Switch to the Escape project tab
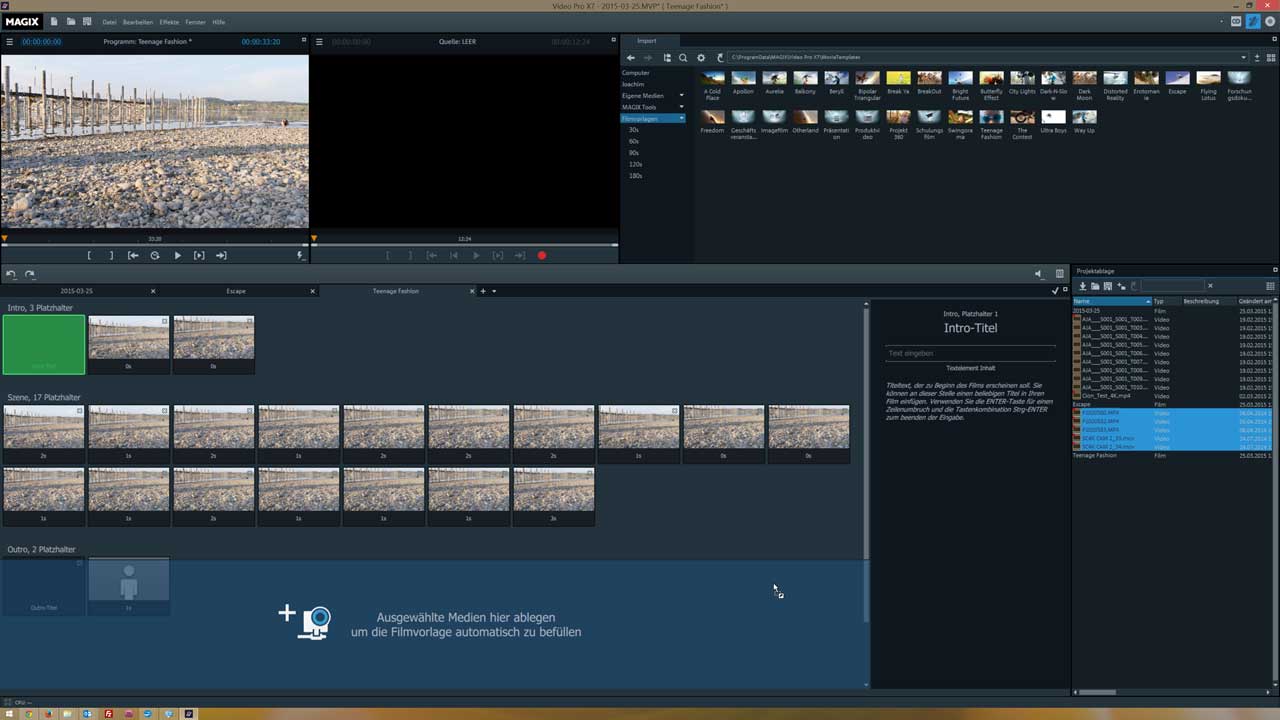Screen dimensions: 1280x720 coord(236,291)
